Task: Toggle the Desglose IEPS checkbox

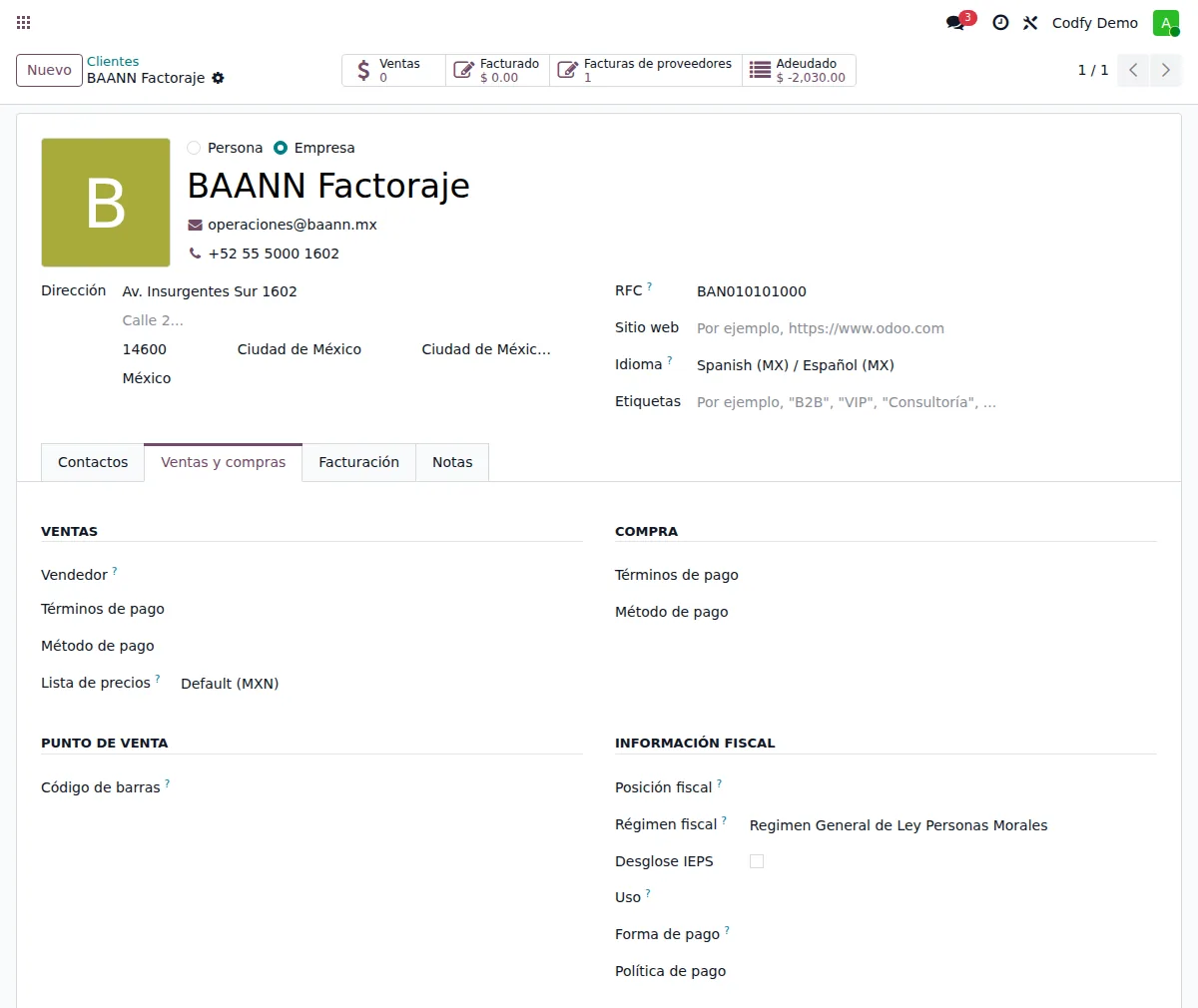Action: click(x=757, y=861)
